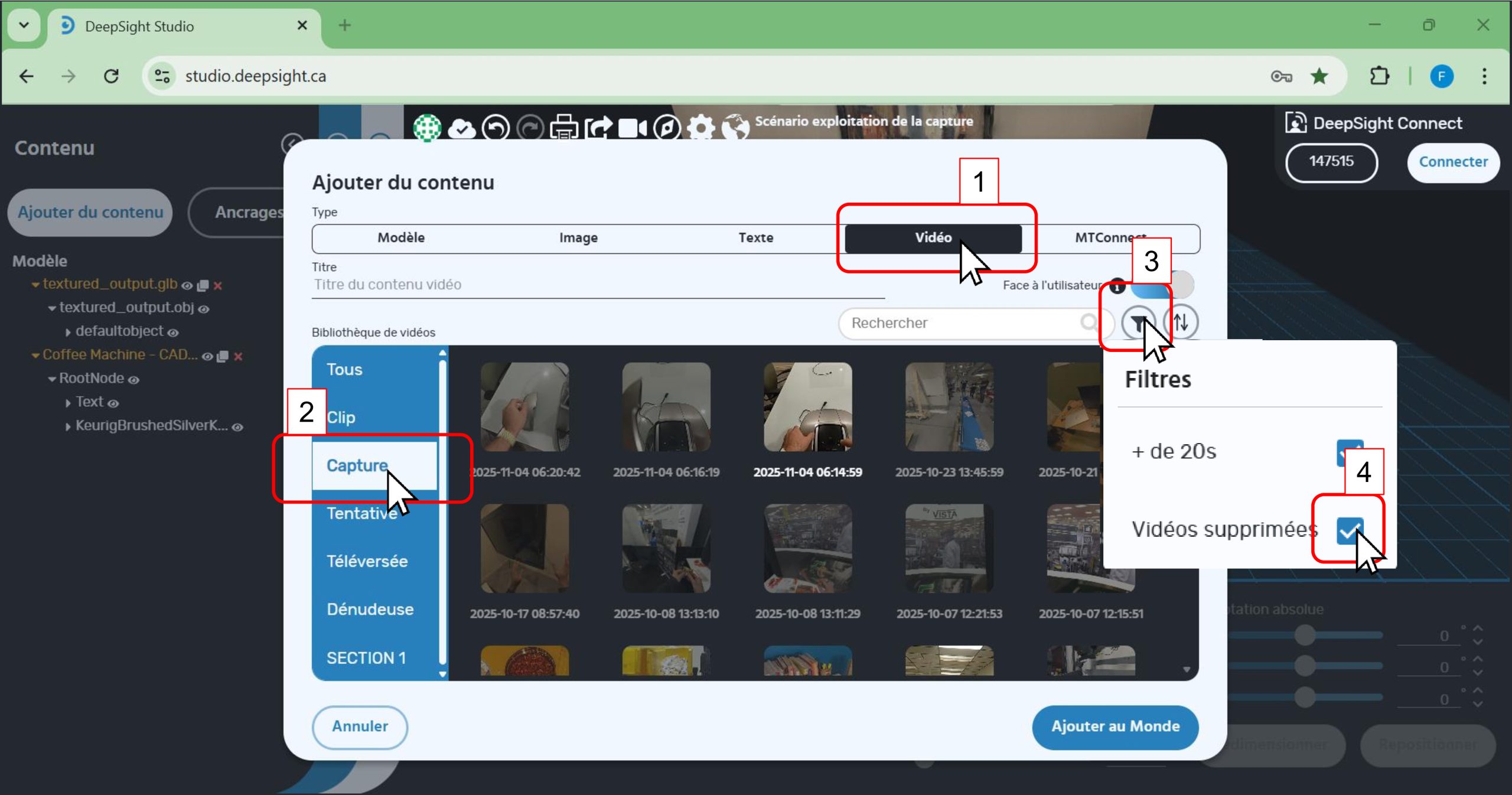Viewport: 1512px width, 795px height.
Task: Click the Annuler button
Action: 360,726
